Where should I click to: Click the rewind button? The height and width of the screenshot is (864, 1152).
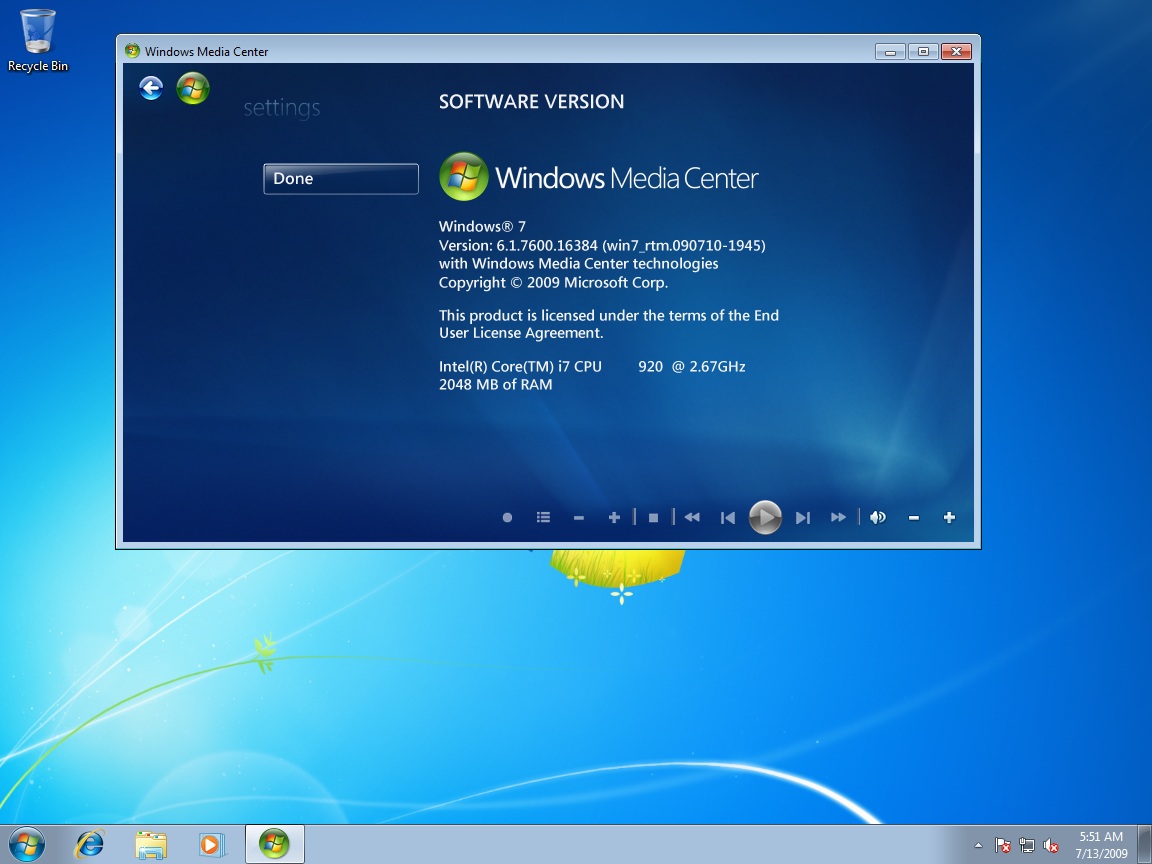[692, 517]
